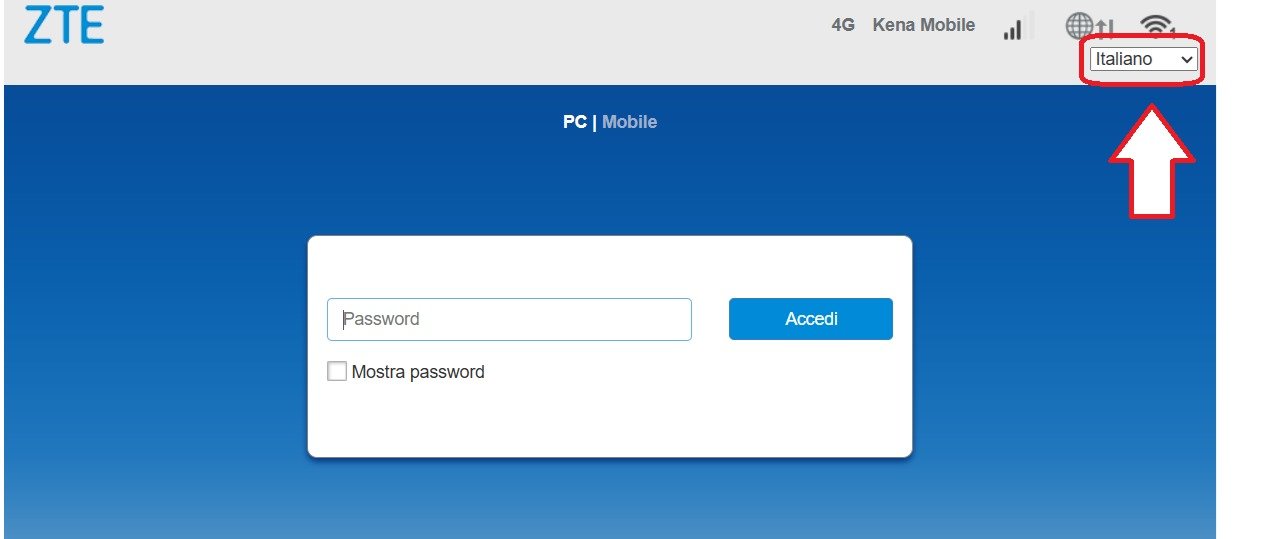This screenshot has width=1263, height=539.
Task: Click the Kena Mobile operator name
Action: 923,26
